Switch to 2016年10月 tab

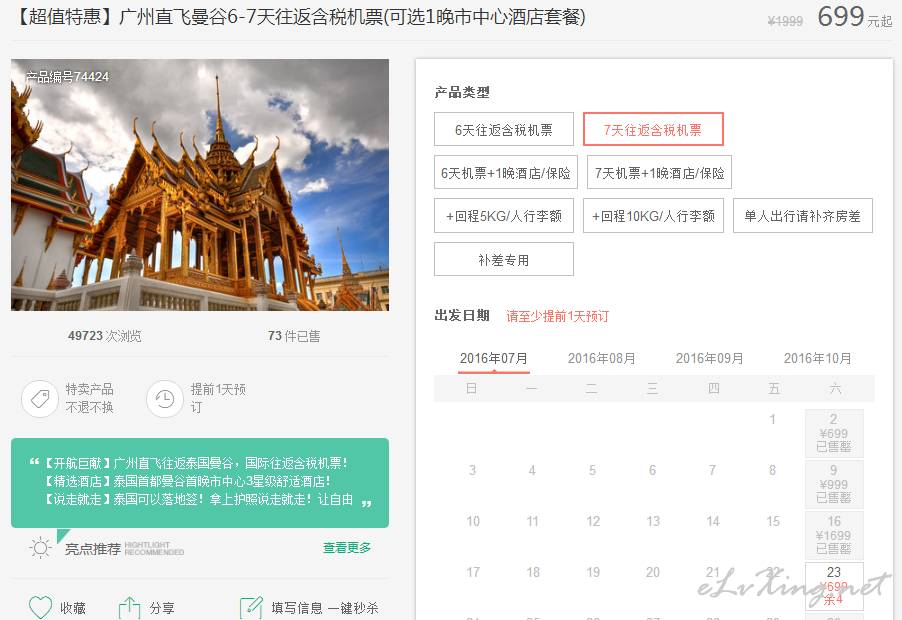[817, 359]
